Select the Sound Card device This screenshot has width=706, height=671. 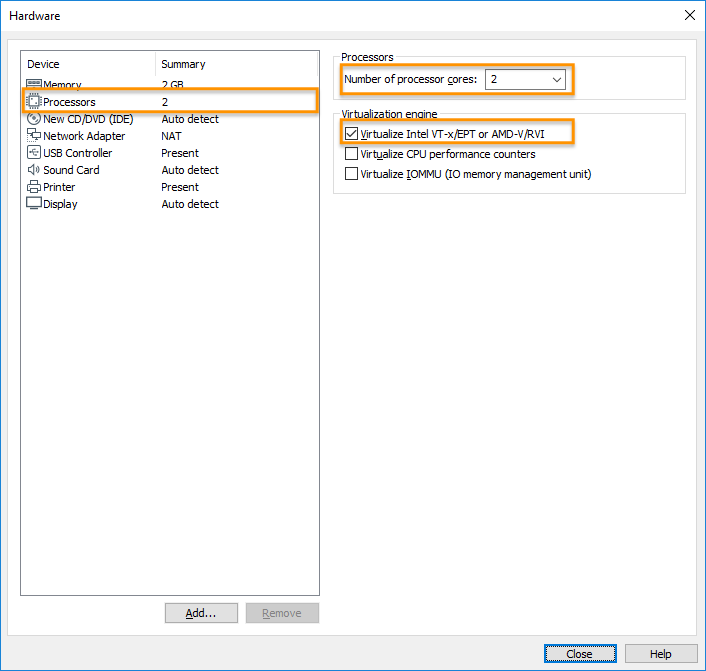pyautogui.click(x=71, y=170)
